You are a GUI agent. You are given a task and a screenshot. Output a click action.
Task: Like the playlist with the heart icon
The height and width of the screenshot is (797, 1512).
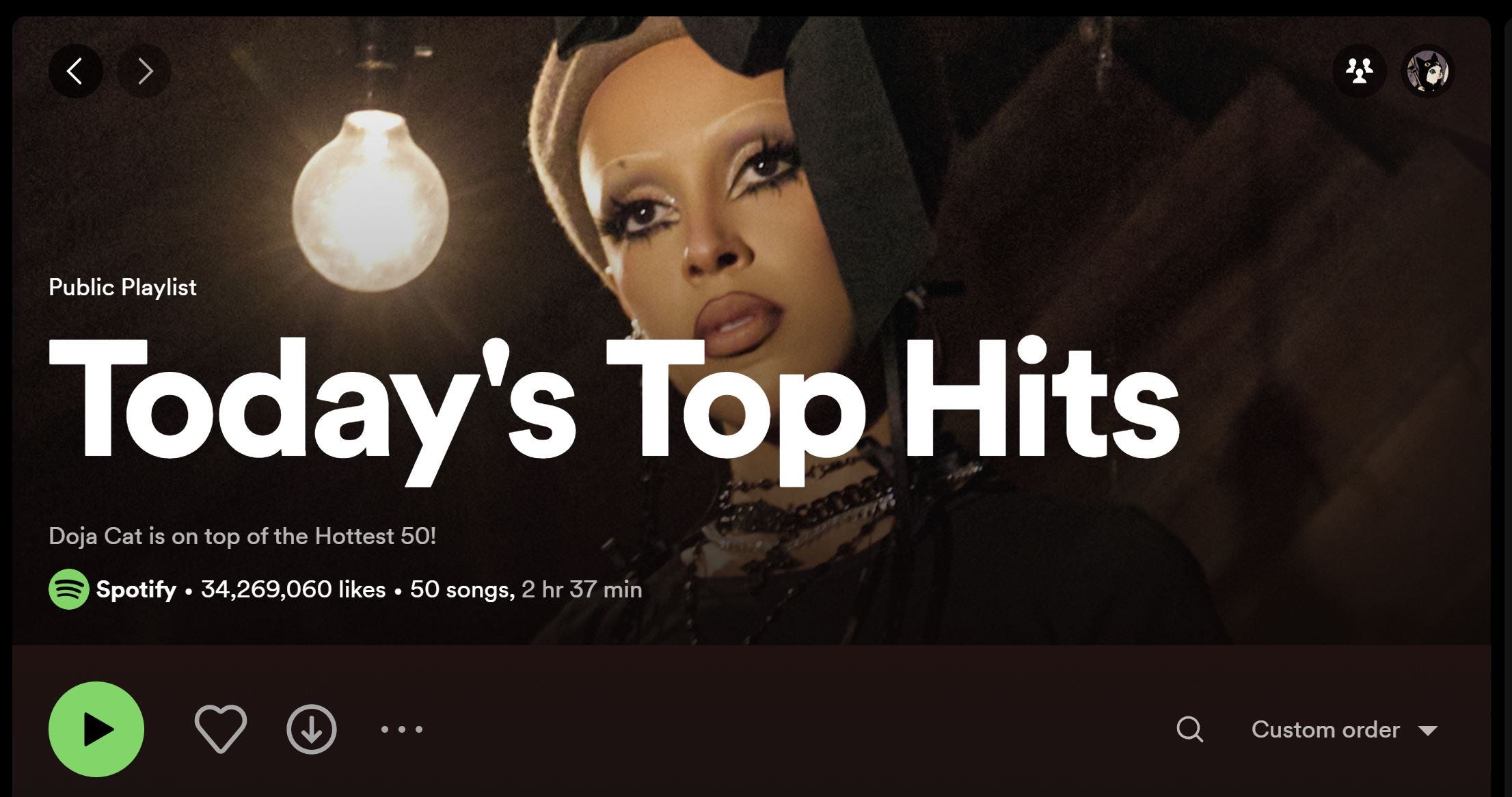coord(221,729)
